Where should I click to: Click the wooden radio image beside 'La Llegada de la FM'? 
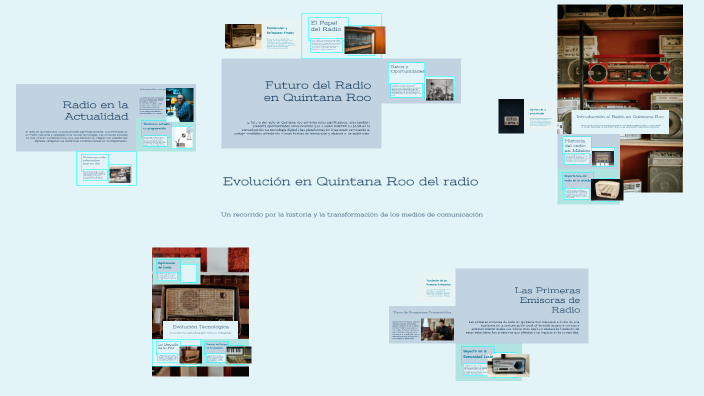pos(190,355)
